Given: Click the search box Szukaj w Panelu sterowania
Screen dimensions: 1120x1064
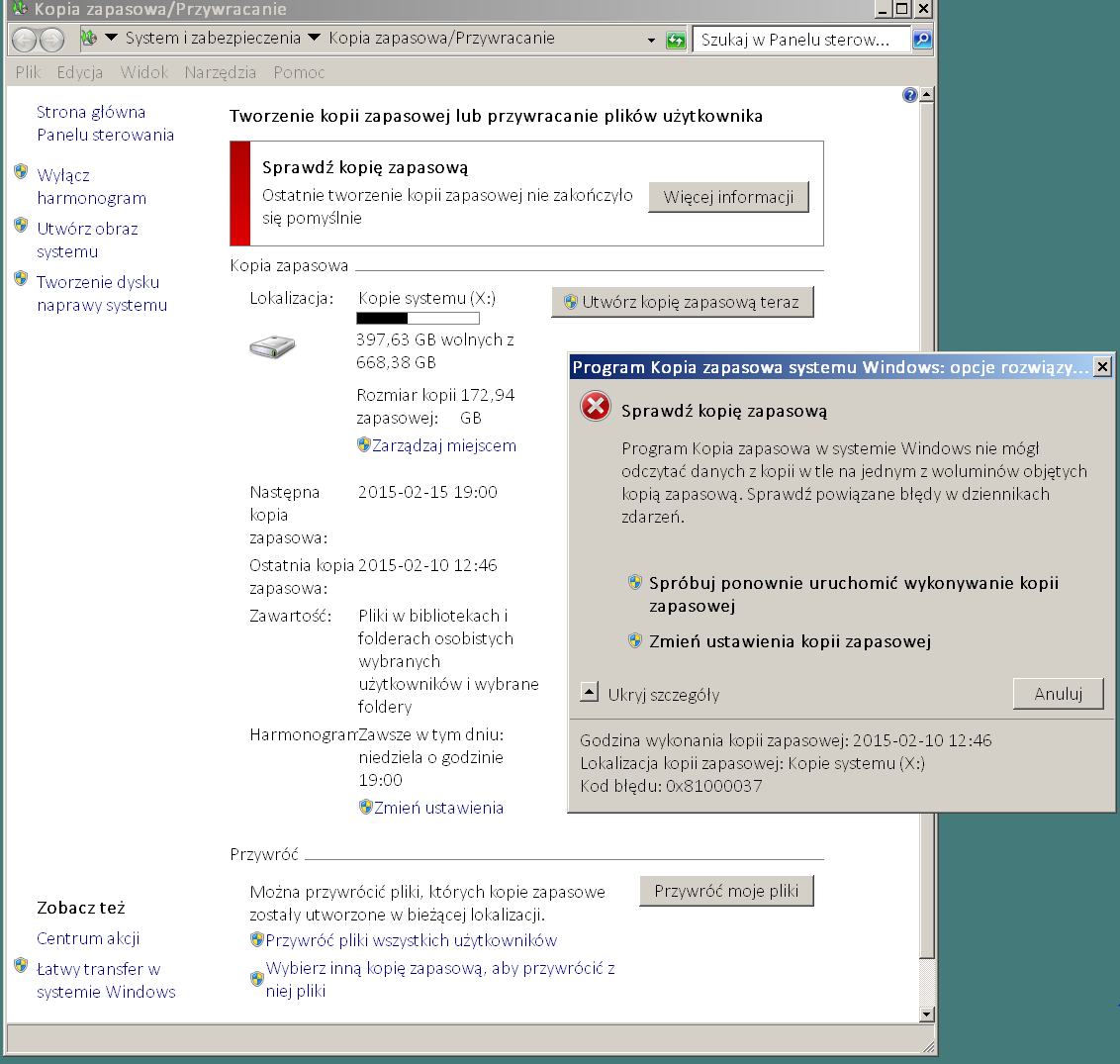Looking at the screenshot, I should [801, 40].
